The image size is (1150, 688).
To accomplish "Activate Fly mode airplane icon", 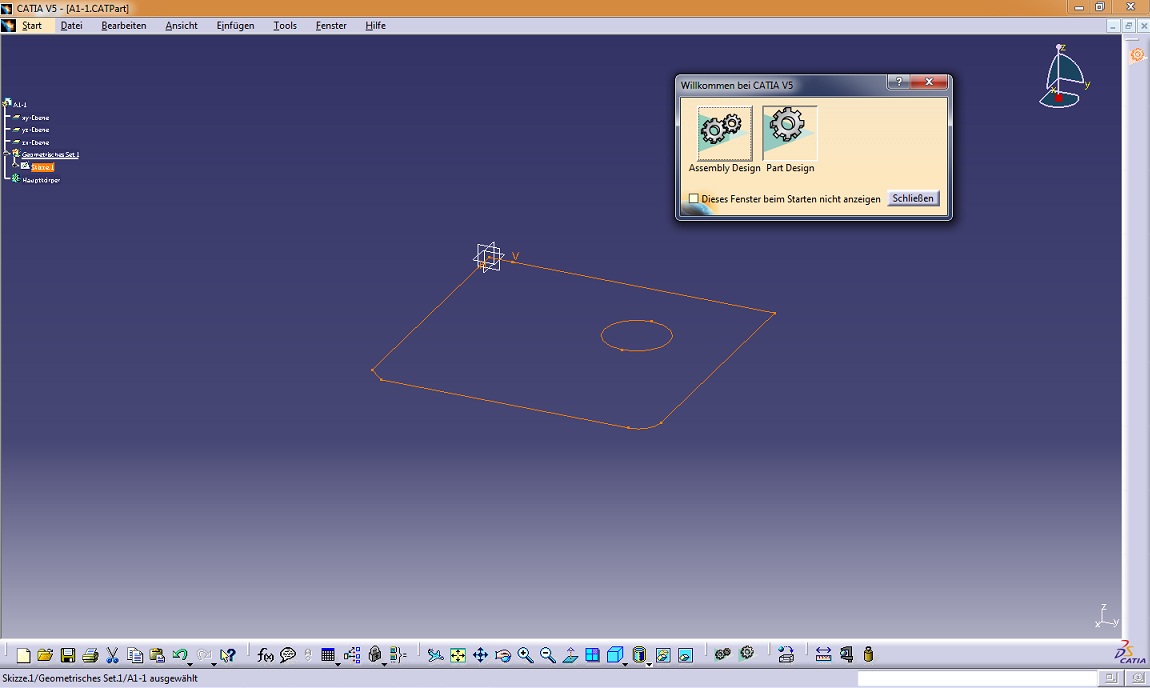I will point(436,654).
